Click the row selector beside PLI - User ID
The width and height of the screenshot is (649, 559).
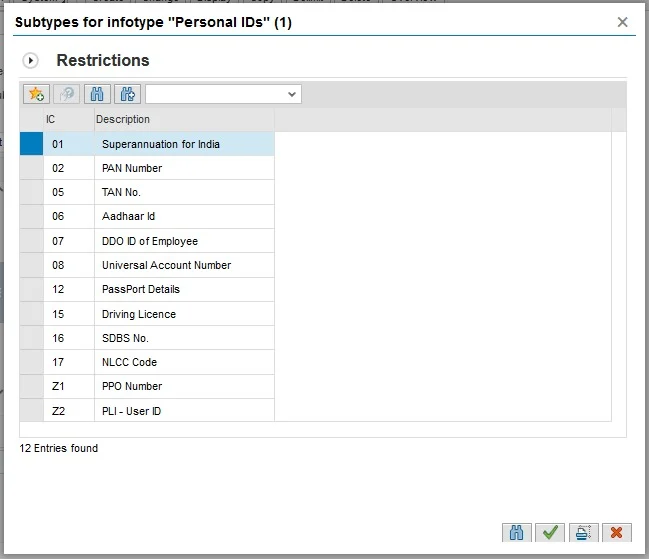tap(31, 411)
